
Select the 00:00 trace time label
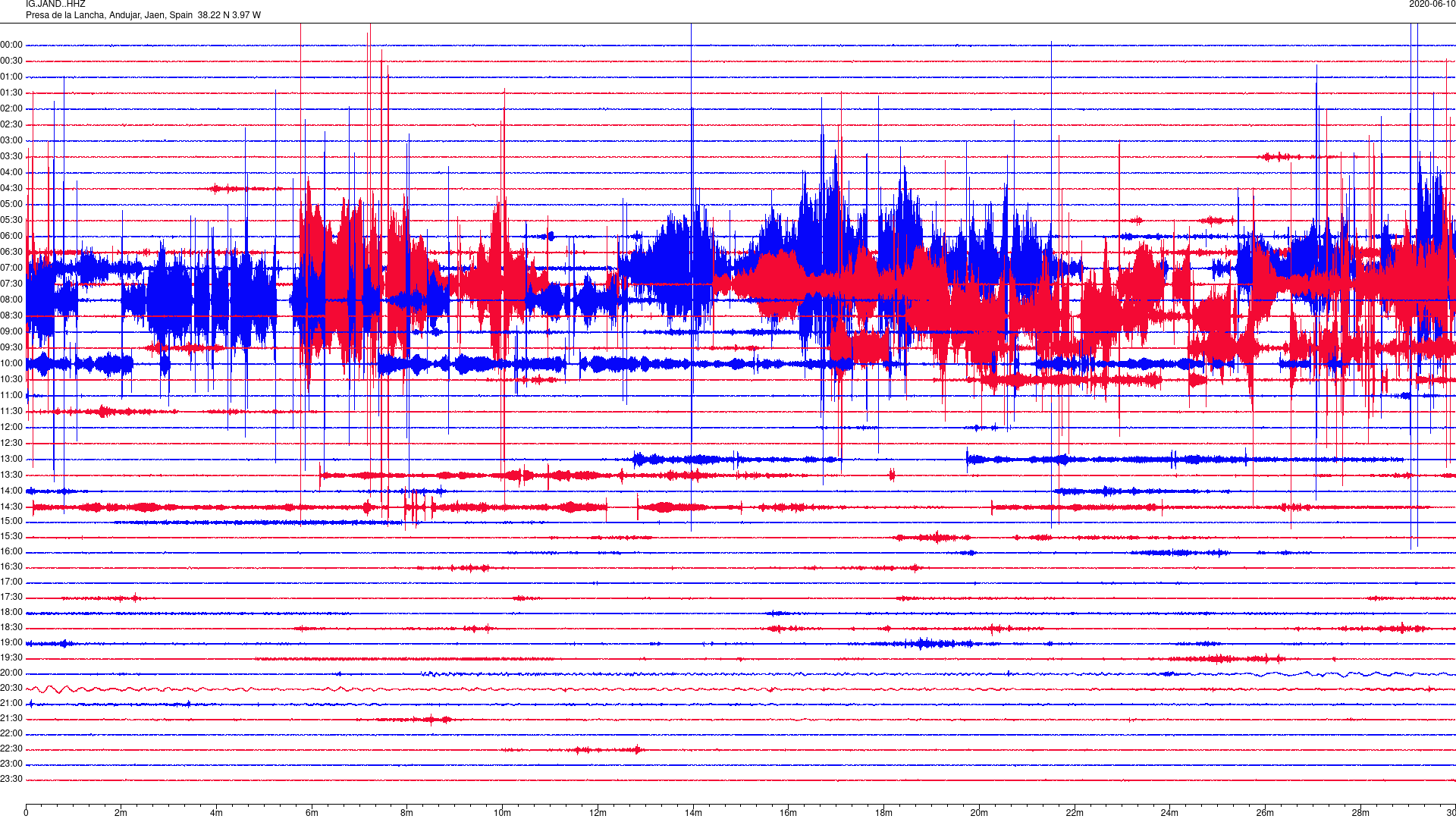(11, 45)
